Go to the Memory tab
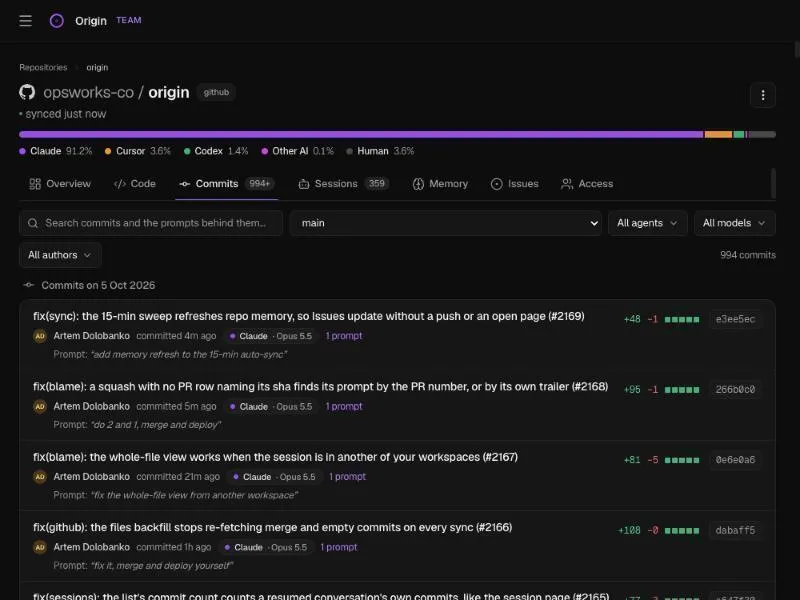The width and height of the screenshot is (800, 600). pos(440,184)
